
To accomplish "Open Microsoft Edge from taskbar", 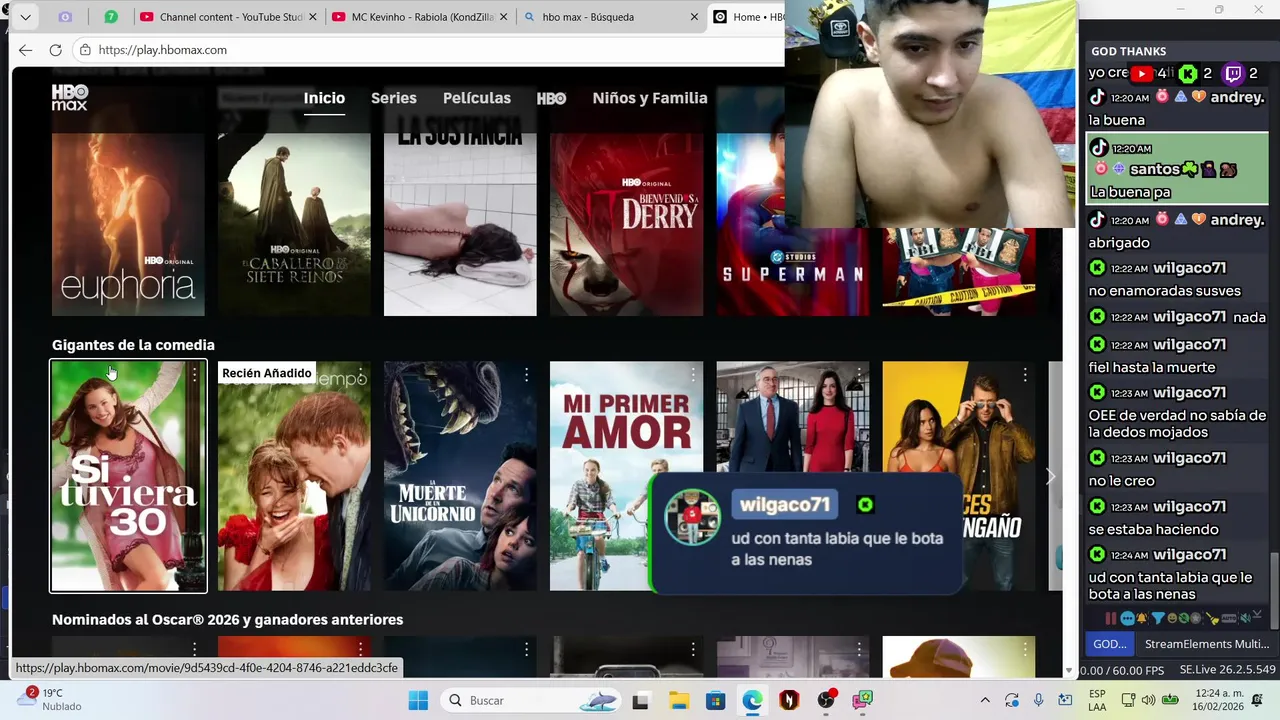I will 752,700.
